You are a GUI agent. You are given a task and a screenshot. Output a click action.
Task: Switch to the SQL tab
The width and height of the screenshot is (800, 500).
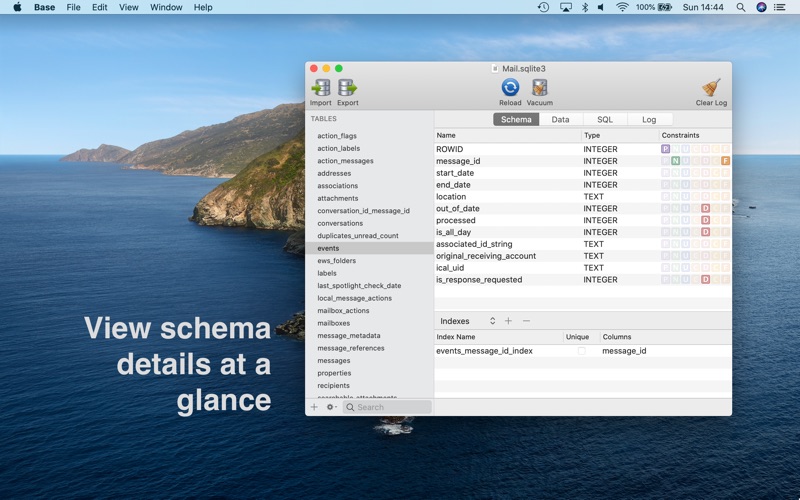tap(605, 119)
